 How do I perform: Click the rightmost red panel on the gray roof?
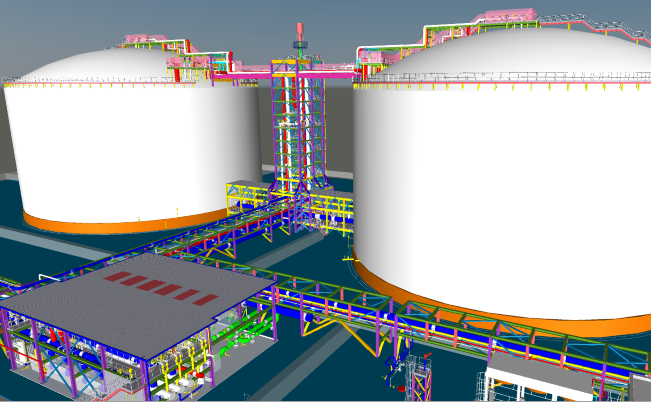205,299
